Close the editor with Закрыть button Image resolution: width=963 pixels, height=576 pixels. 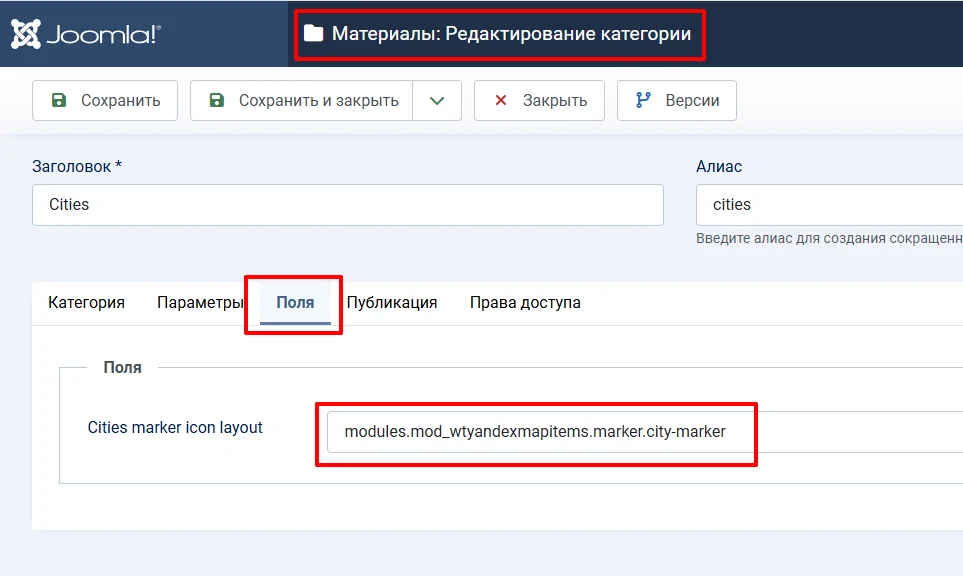coord(539,101)
